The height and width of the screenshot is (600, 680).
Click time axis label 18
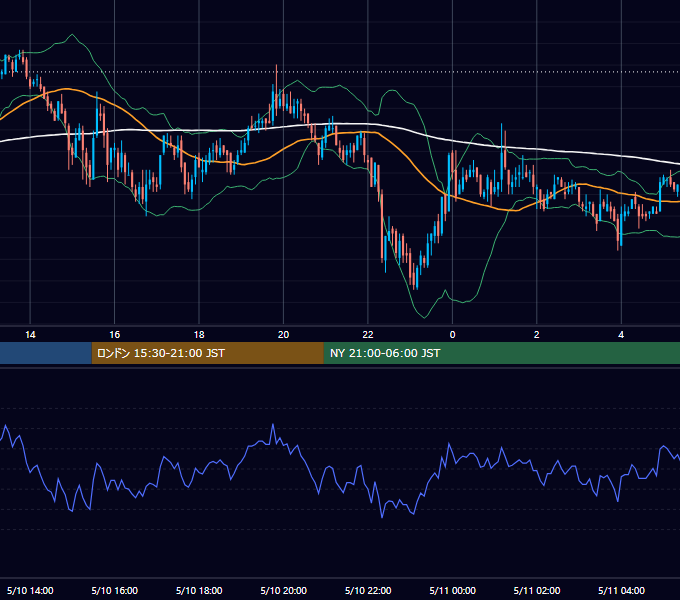click(199, 335)
